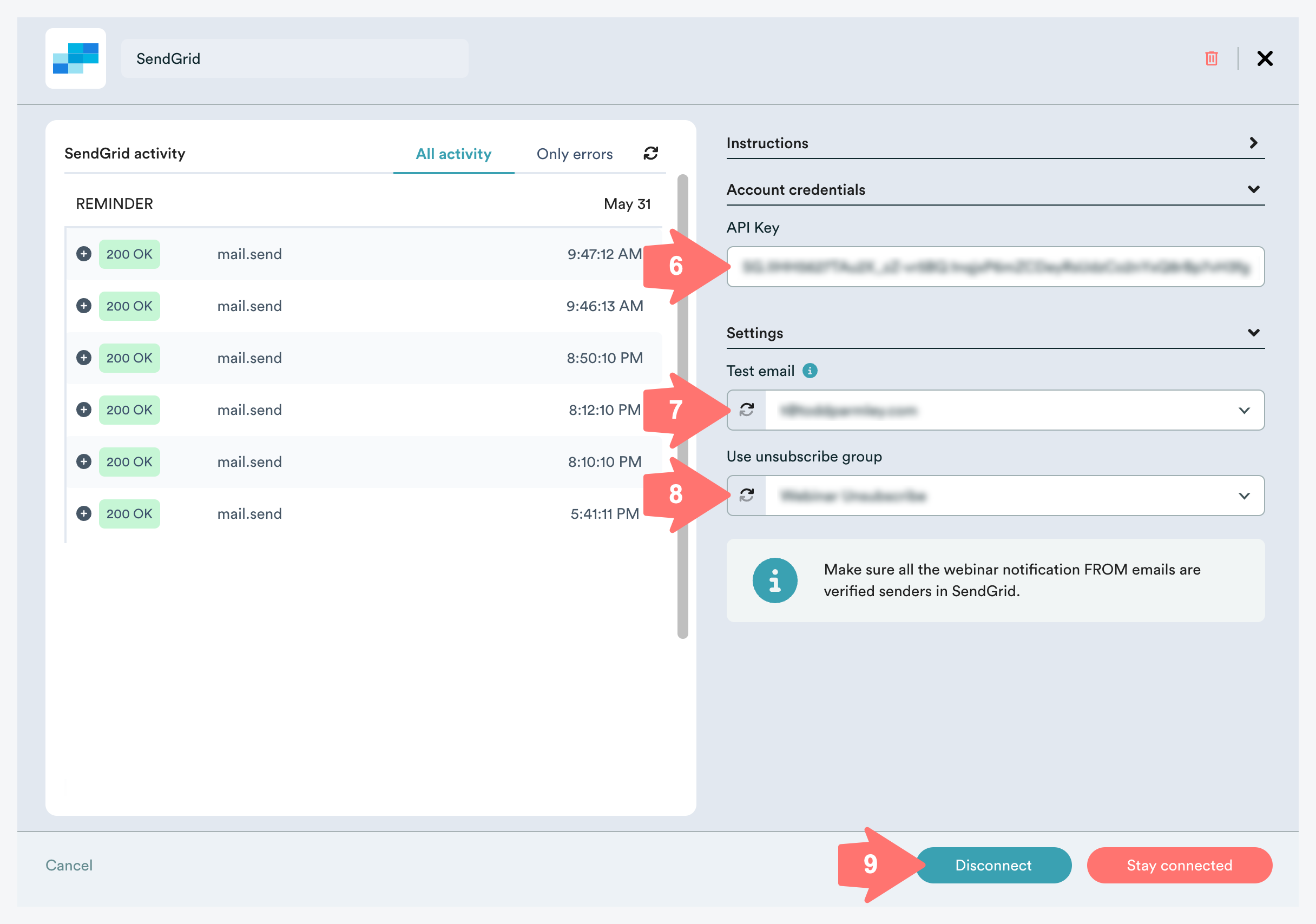Expand the 8:50:10 PM mail.send entry

point(84,358)
